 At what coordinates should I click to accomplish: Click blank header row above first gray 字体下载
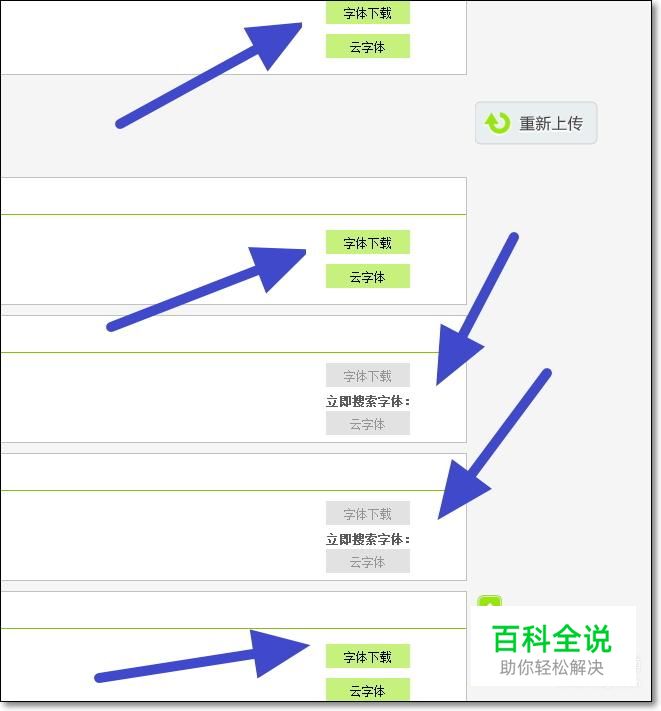click(x=233, y=334)
